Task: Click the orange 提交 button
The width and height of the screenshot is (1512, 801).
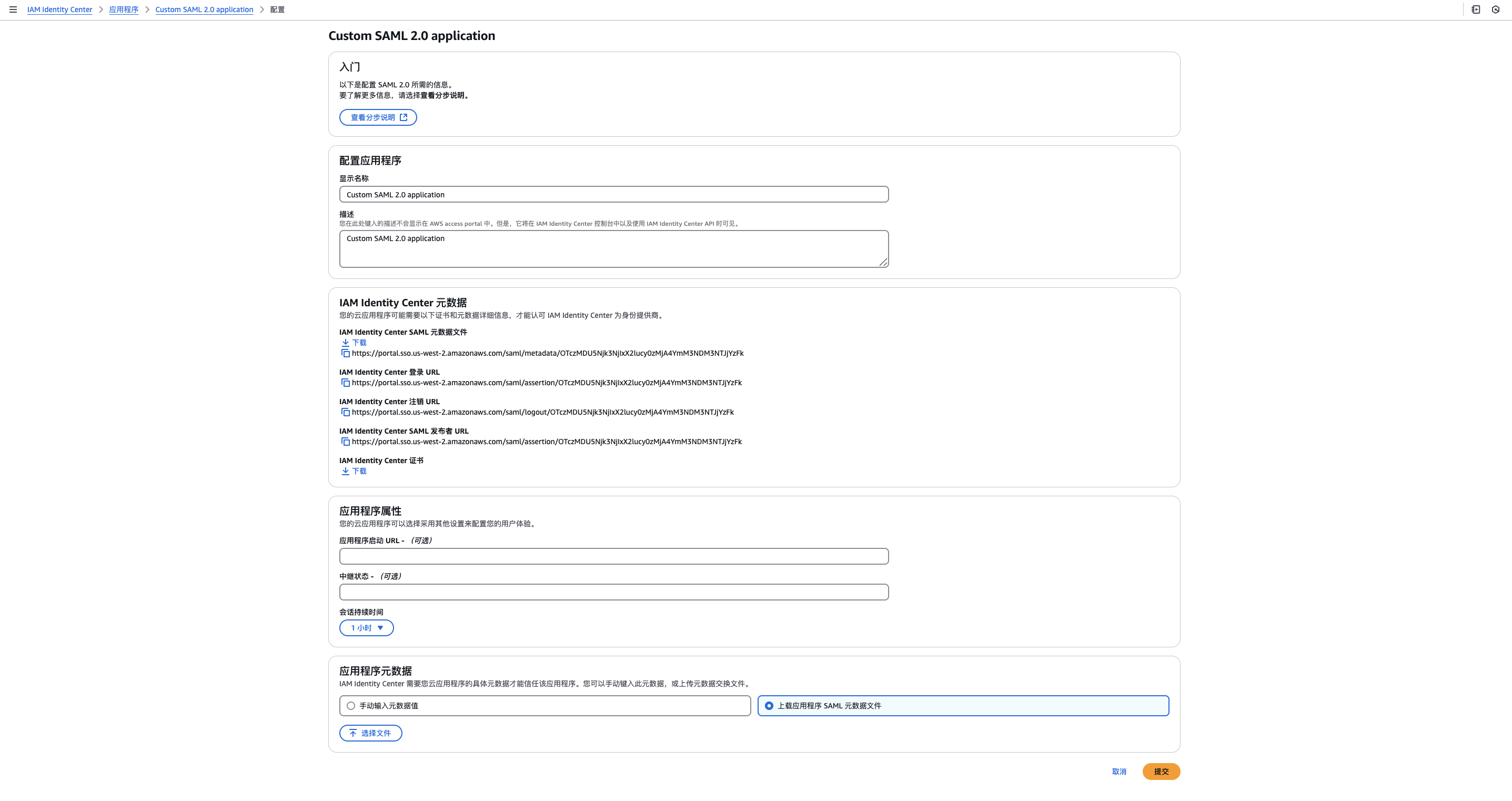Action: (1161, 772)
